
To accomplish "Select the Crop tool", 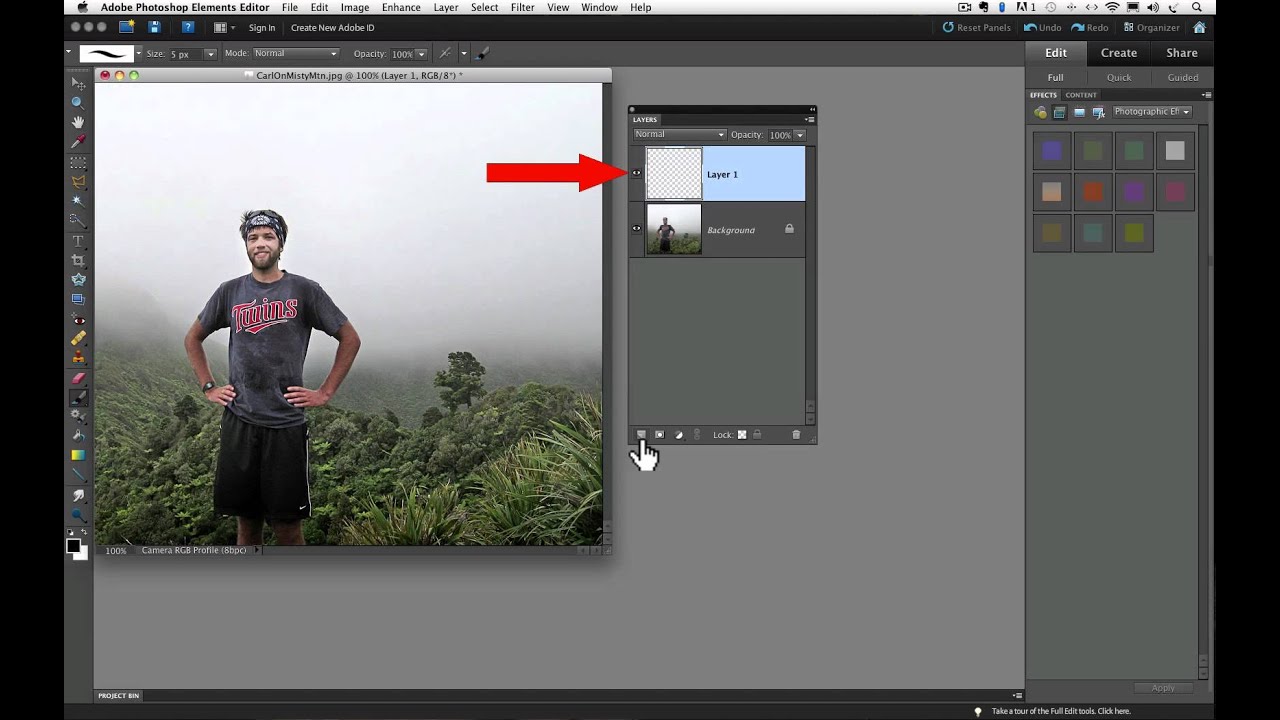I will [78, 260].
